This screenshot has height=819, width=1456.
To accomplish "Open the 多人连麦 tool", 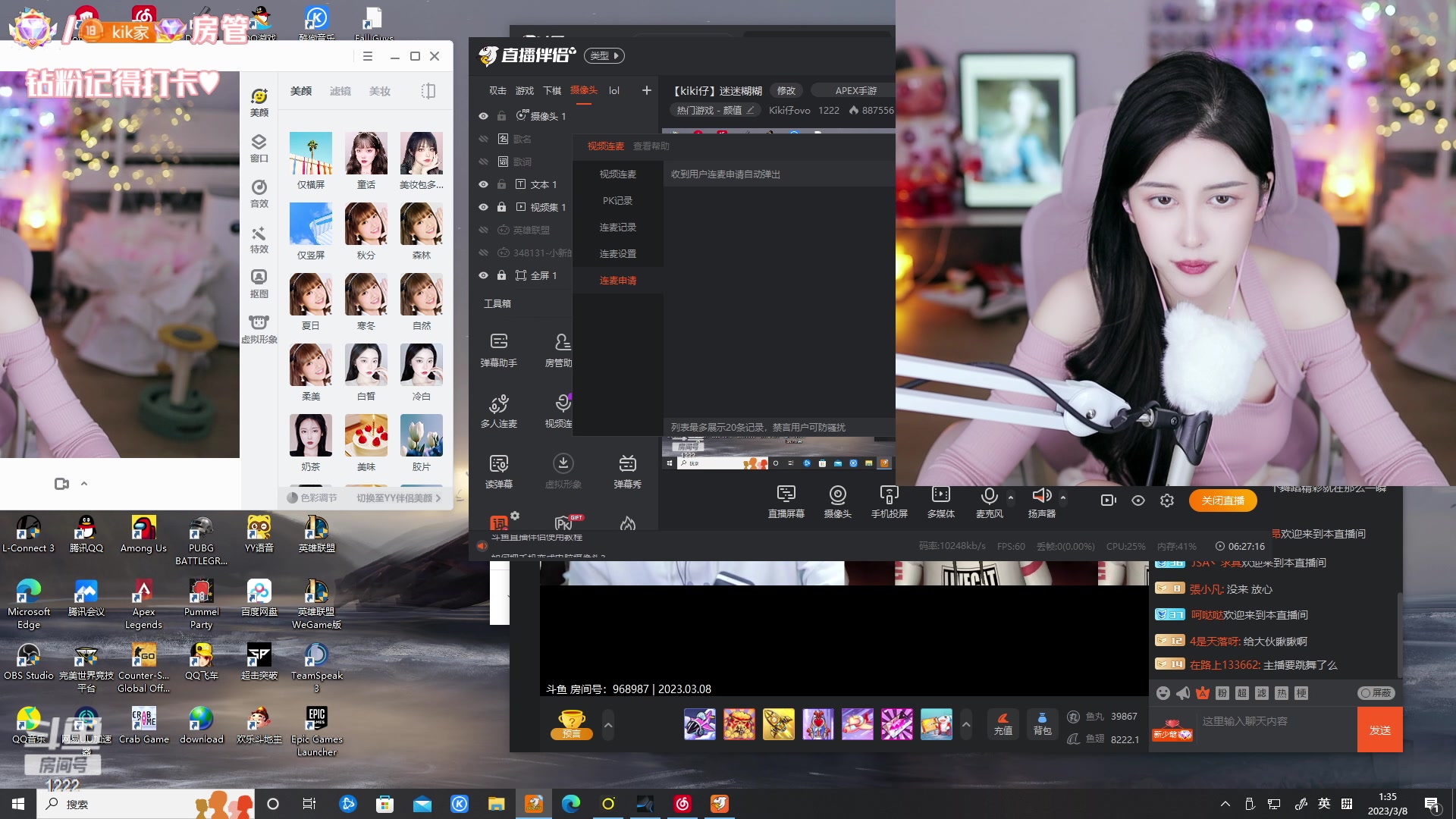I will point(498,410).
